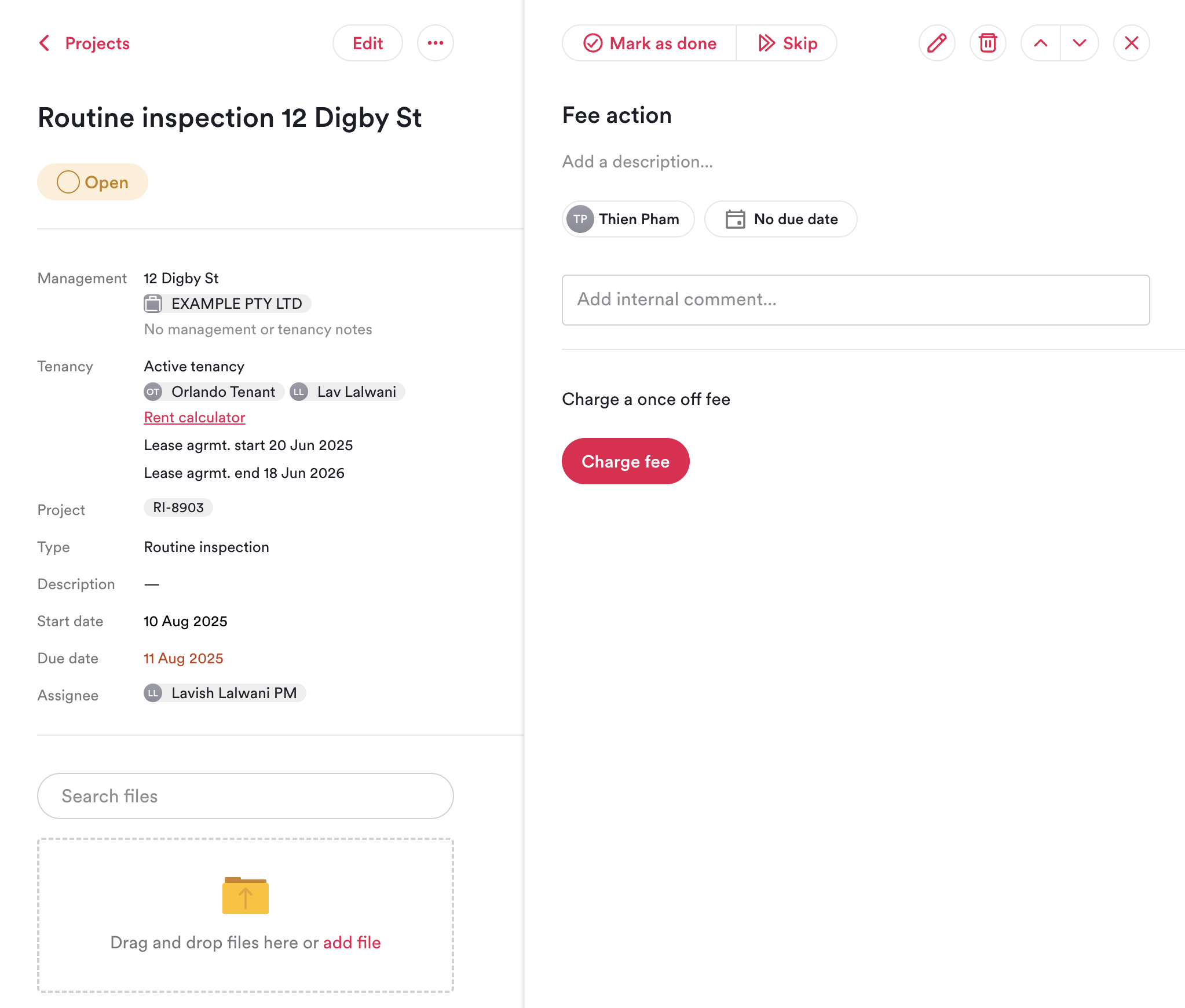1185x1008 pixels.
Task: Open the EXAMPLE PTY LTD owner tag
Action: click(x=228, y=304)
